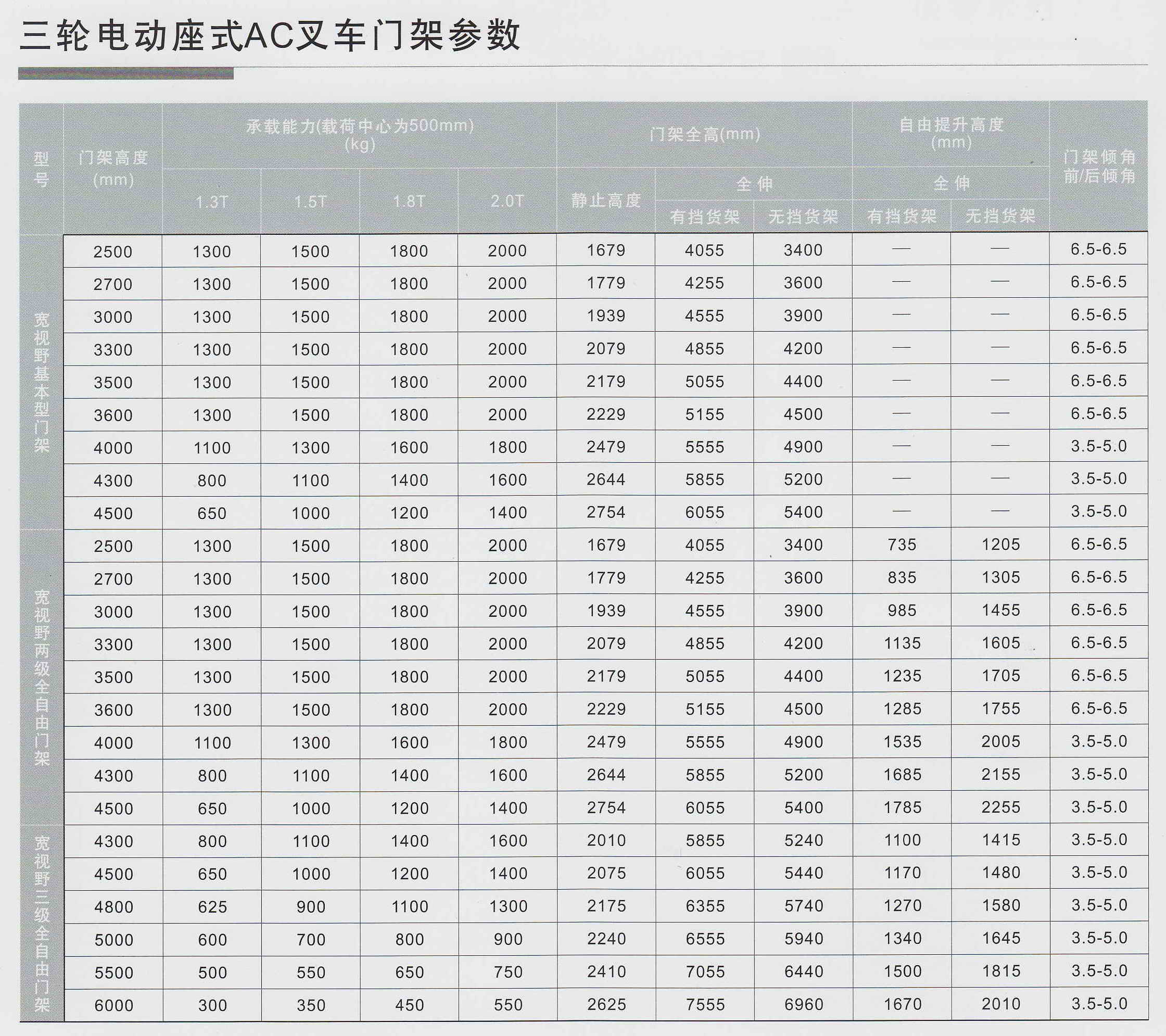Select the 门架倾角 前/后倾角 header

click(x=1099, y=166)
